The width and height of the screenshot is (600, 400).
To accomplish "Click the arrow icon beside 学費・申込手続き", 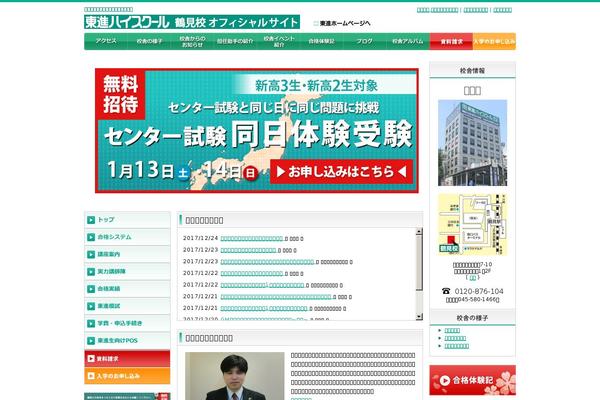I will coord(91,323).
